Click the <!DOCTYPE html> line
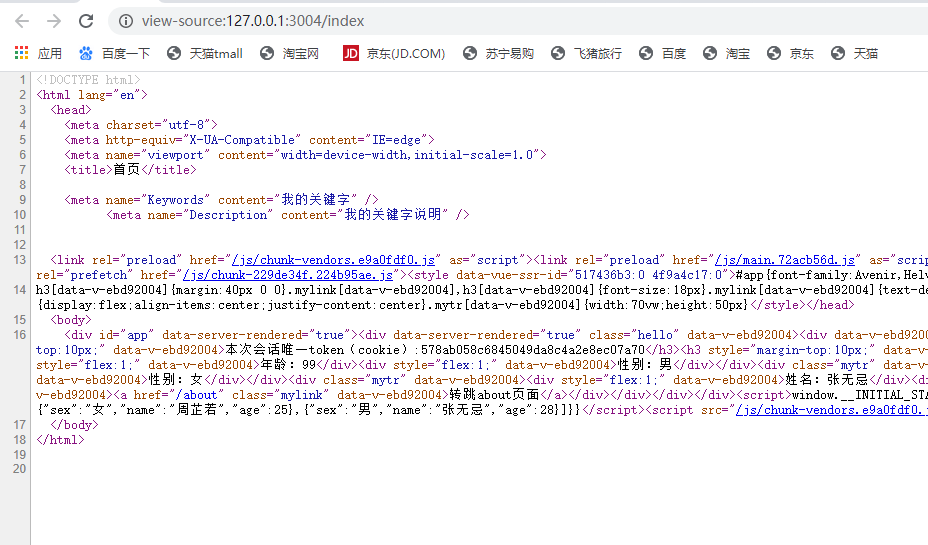Image resolution: width=928 pixels, height=545 pixels. pos(88,79)
